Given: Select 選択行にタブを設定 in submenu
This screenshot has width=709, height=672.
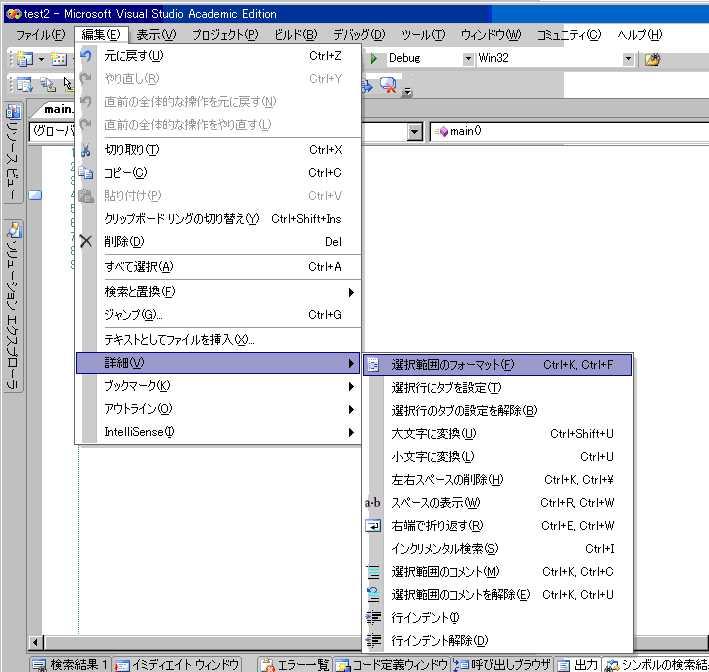Looking at the screenshot, I should click(x=497, y=388).
